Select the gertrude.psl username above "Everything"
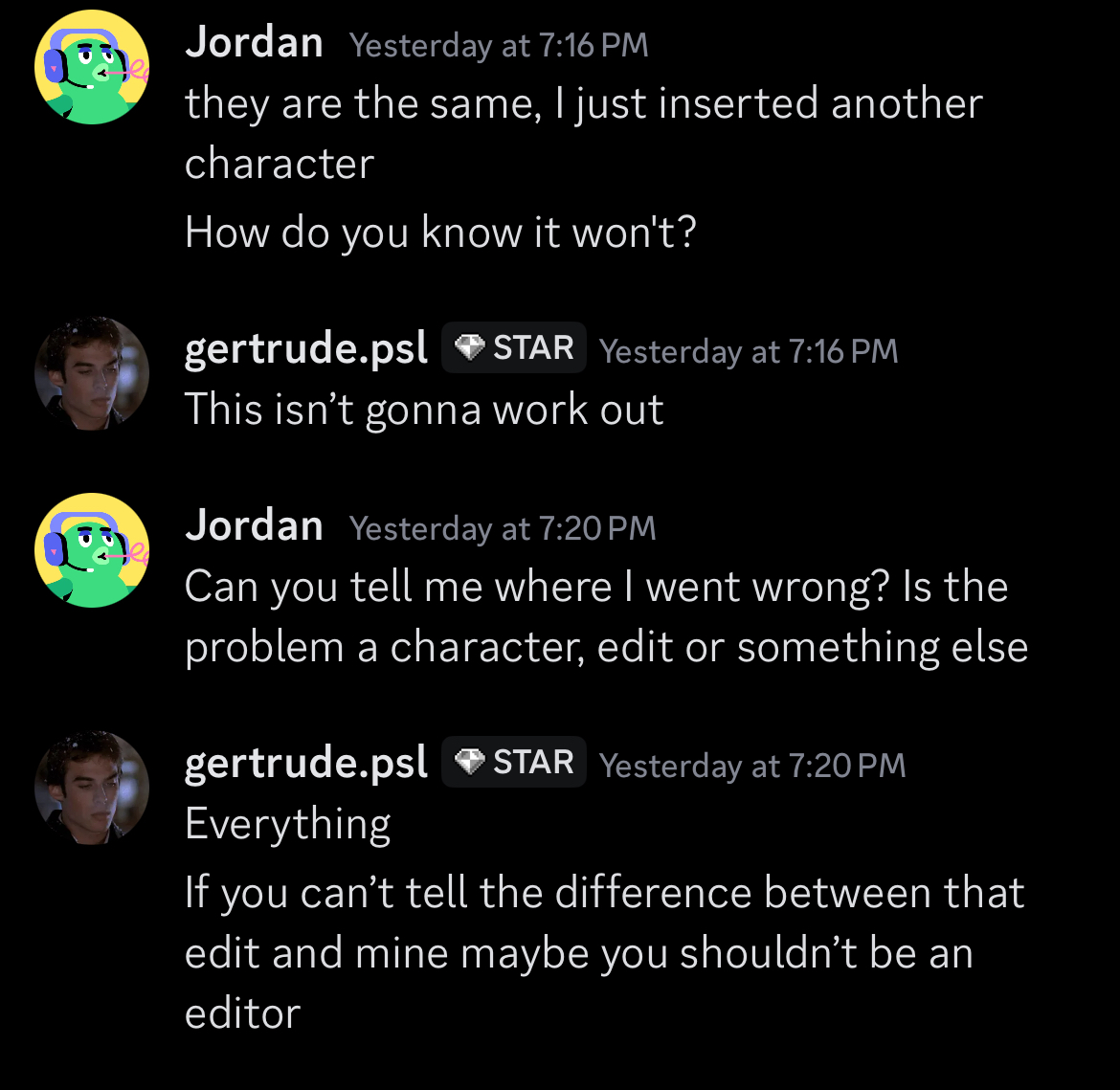This screenshot has height=1090, width=1120. [306, 764]
